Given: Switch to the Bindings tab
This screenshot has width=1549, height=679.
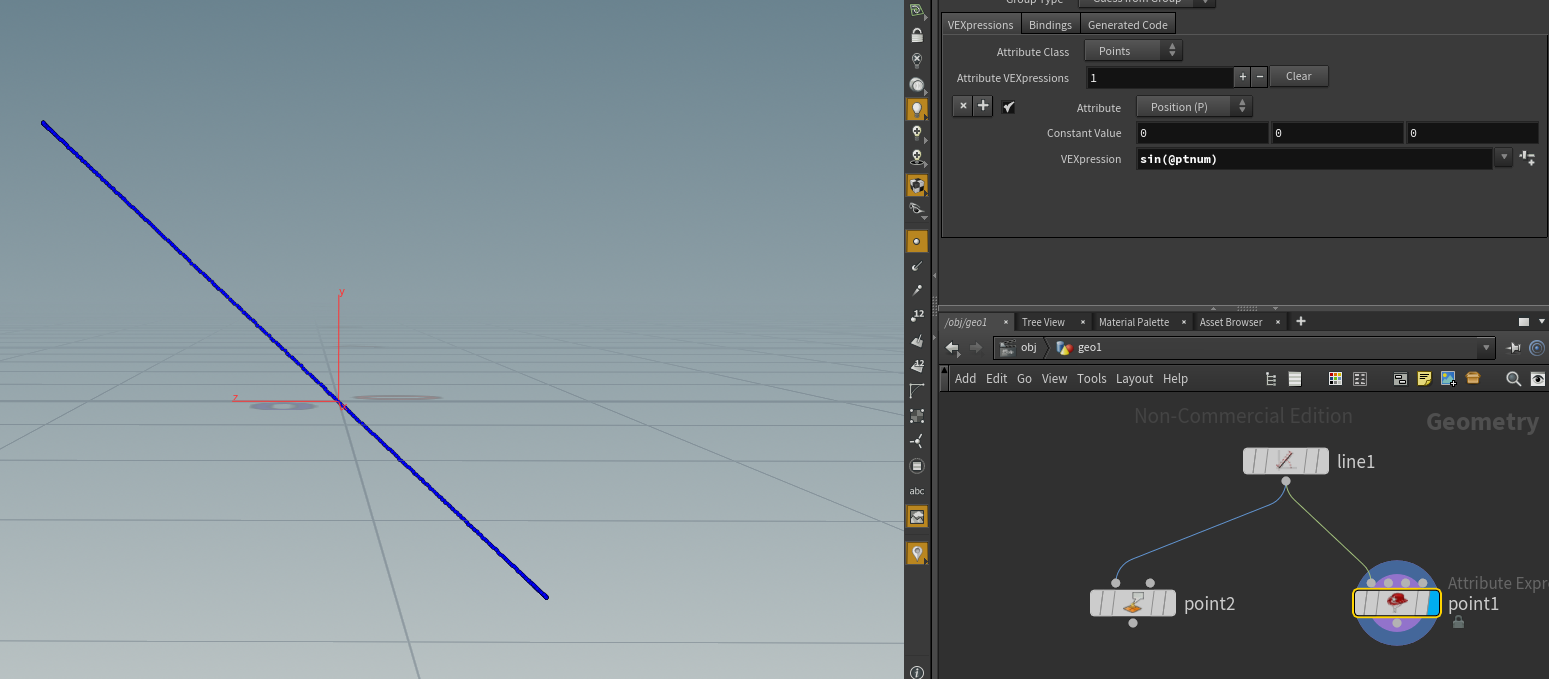Looking at the screenshot, I should pos(1050,25).
